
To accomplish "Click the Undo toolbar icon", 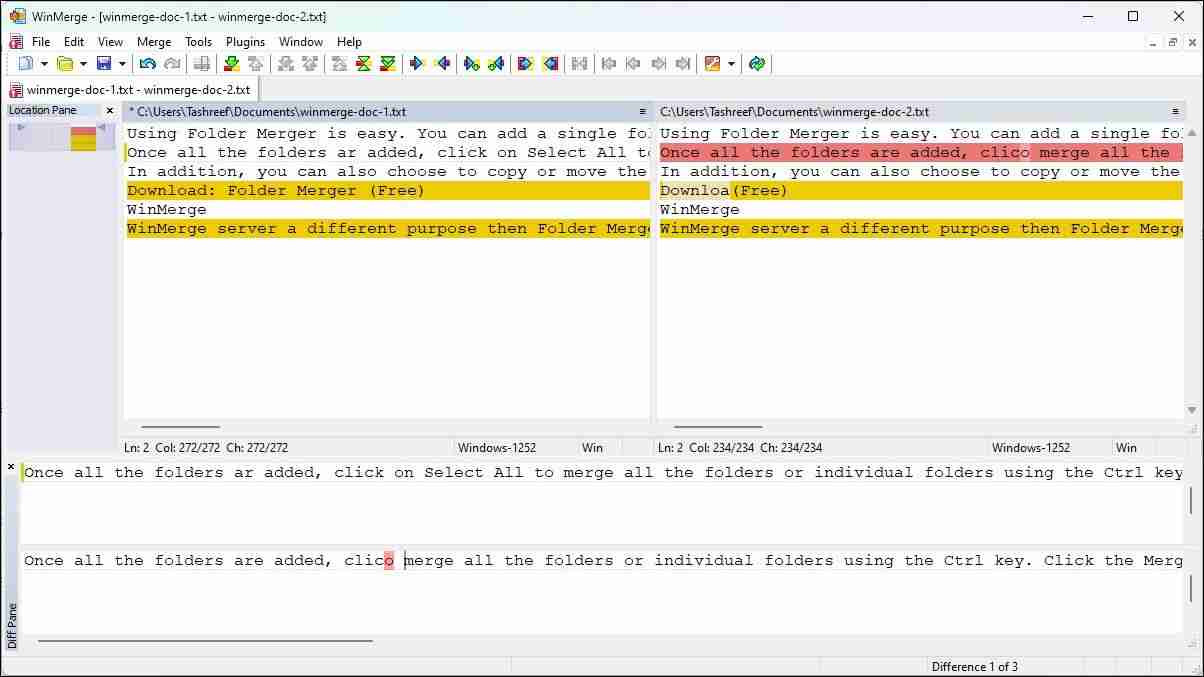I will [148, 64].
